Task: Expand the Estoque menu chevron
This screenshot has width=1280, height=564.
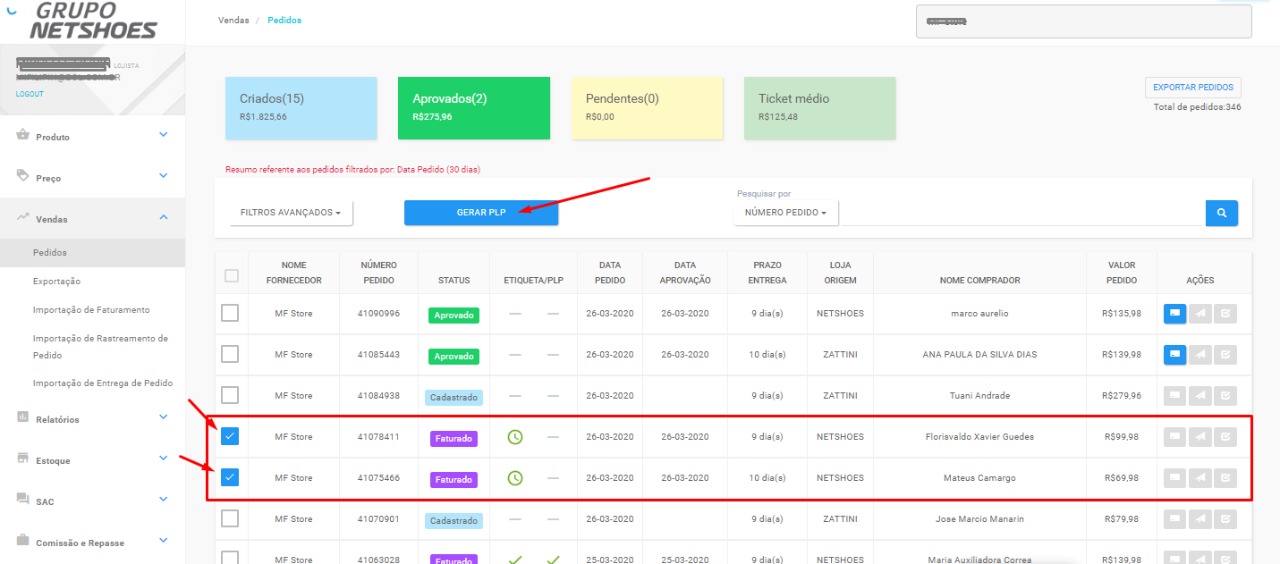Action: 164,458
